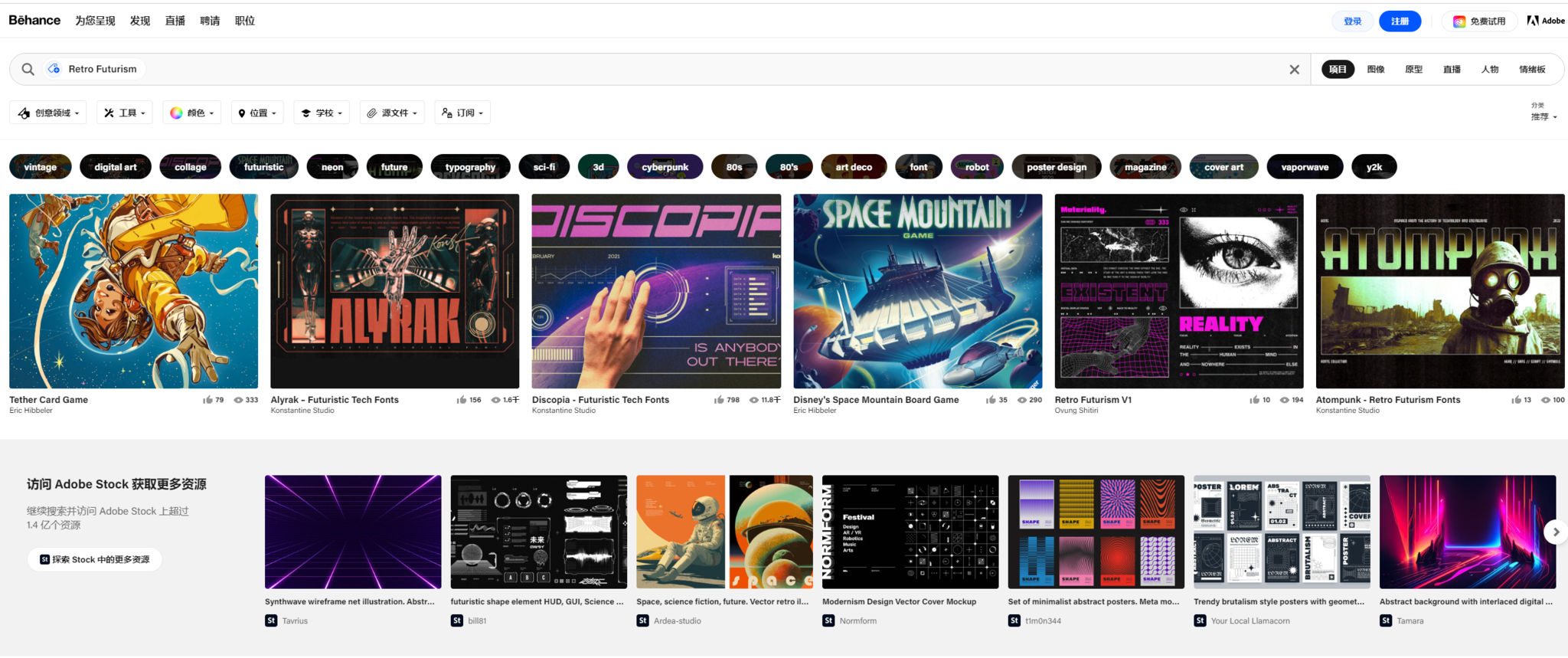Viewport: 1568px width, 658px height.
Task: Expand the 位置 filter dropdown
Action: click(x=257, y=113)
